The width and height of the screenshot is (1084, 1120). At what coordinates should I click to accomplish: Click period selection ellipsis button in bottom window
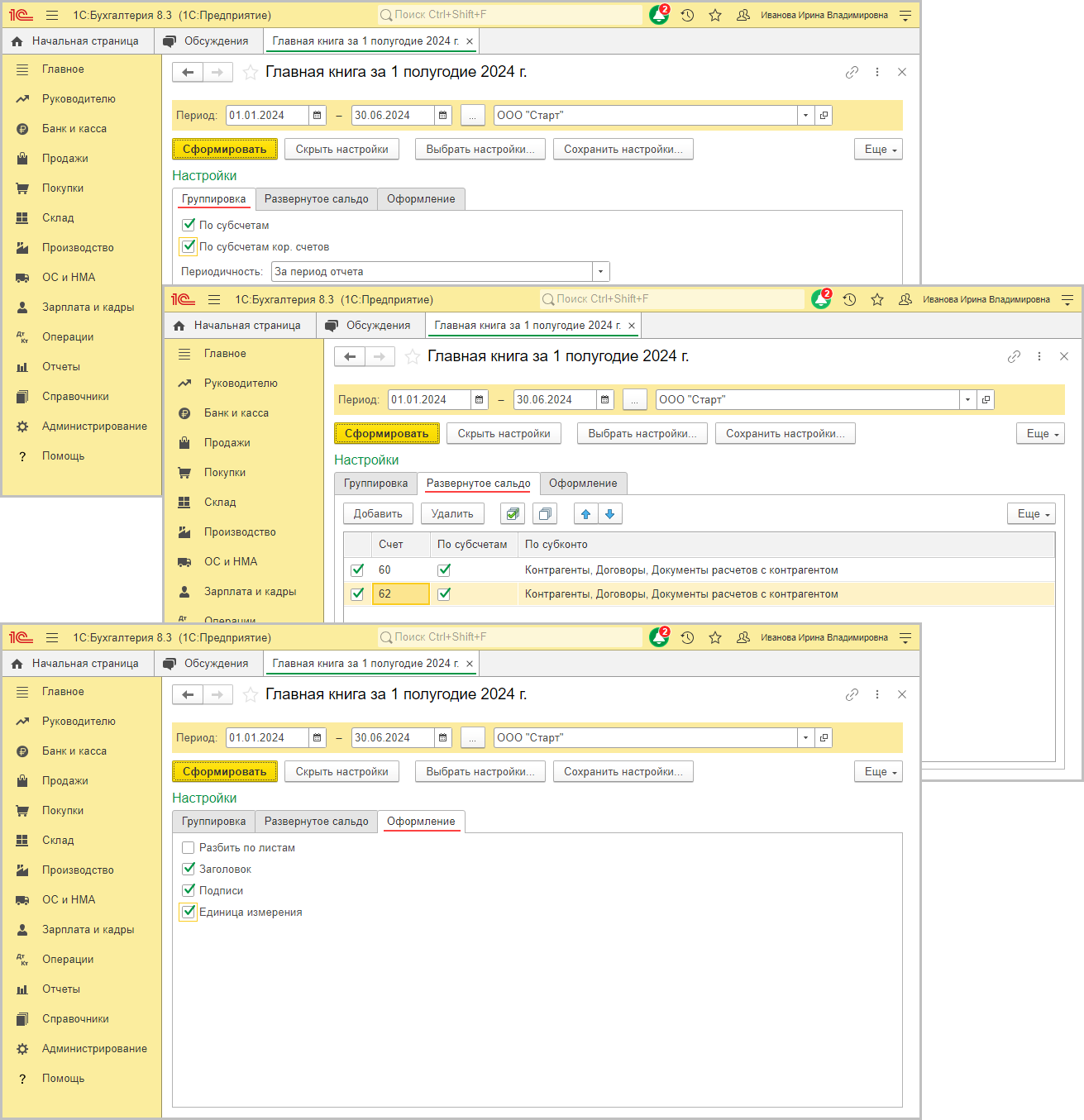pos(472,738)
